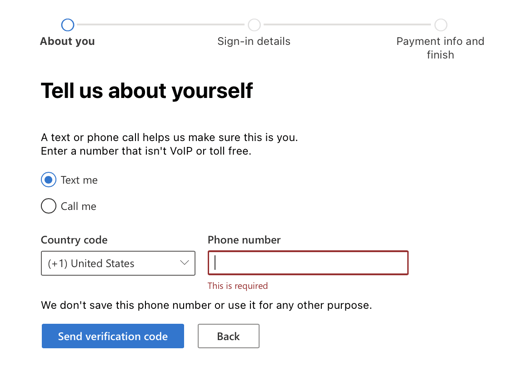Go to the Payment info and finish label
Image resolution: width=510 pixels, height=380 pixels.
click(x=440, y=48)
